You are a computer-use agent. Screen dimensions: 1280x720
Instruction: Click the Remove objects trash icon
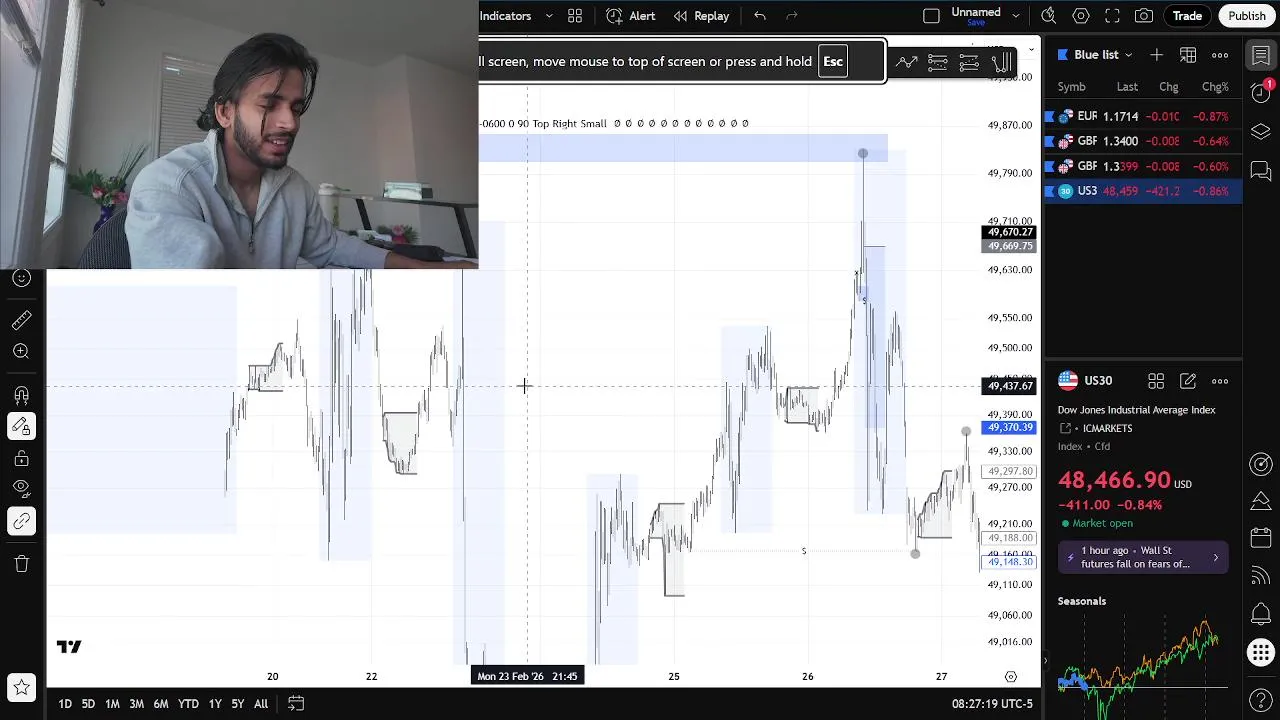pos(21,564)
